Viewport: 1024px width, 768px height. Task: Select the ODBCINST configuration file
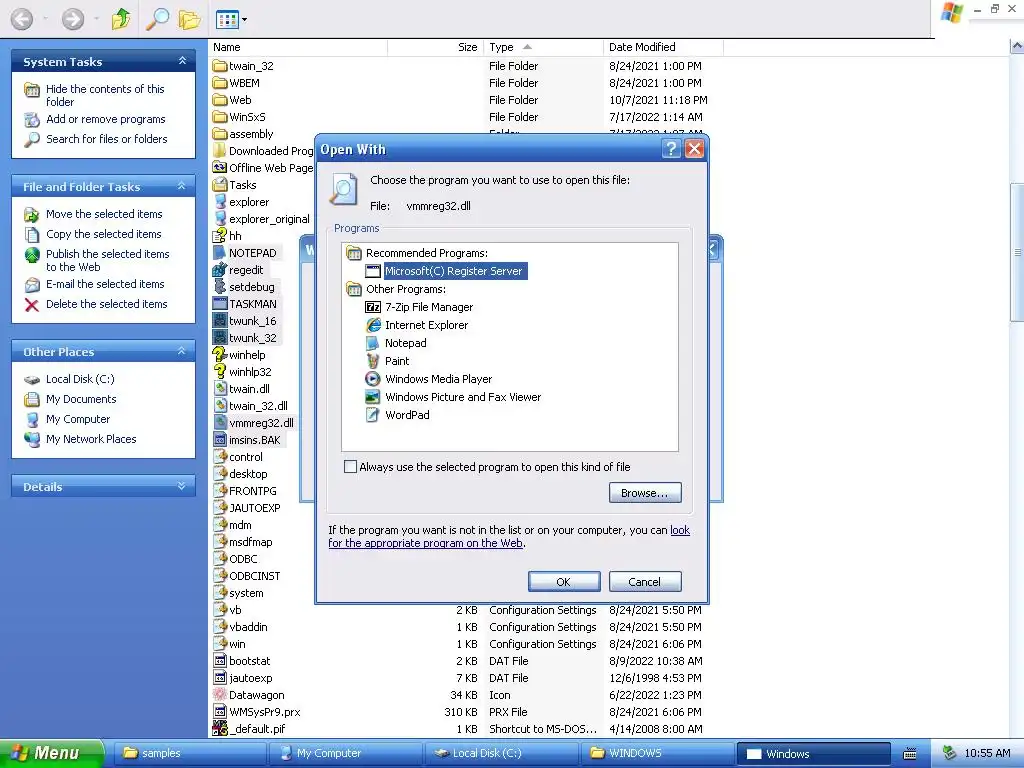pos(254,576)
